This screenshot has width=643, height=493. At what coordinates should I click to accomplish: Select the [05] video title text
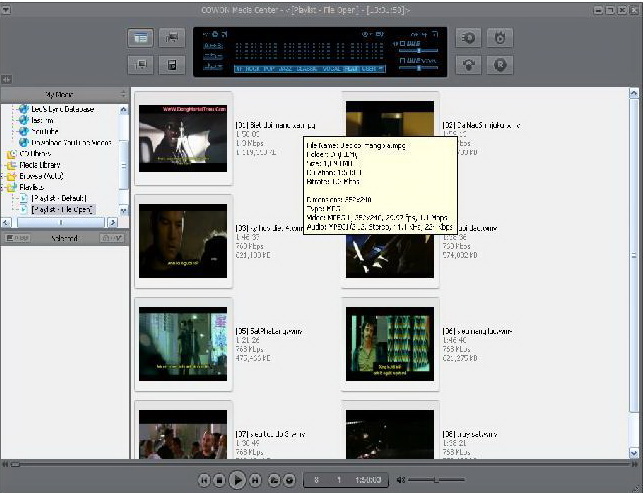(x=269, y=331)
